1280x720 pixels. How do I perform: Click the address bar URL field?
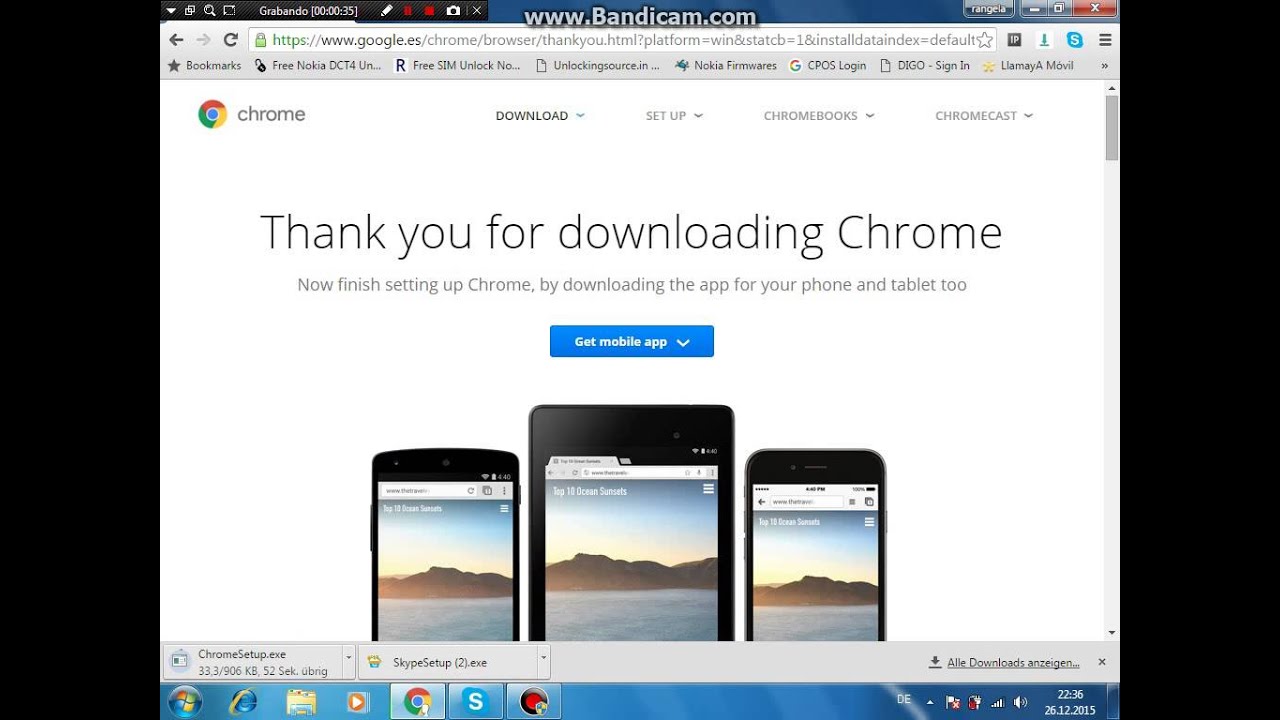point(620,40)
